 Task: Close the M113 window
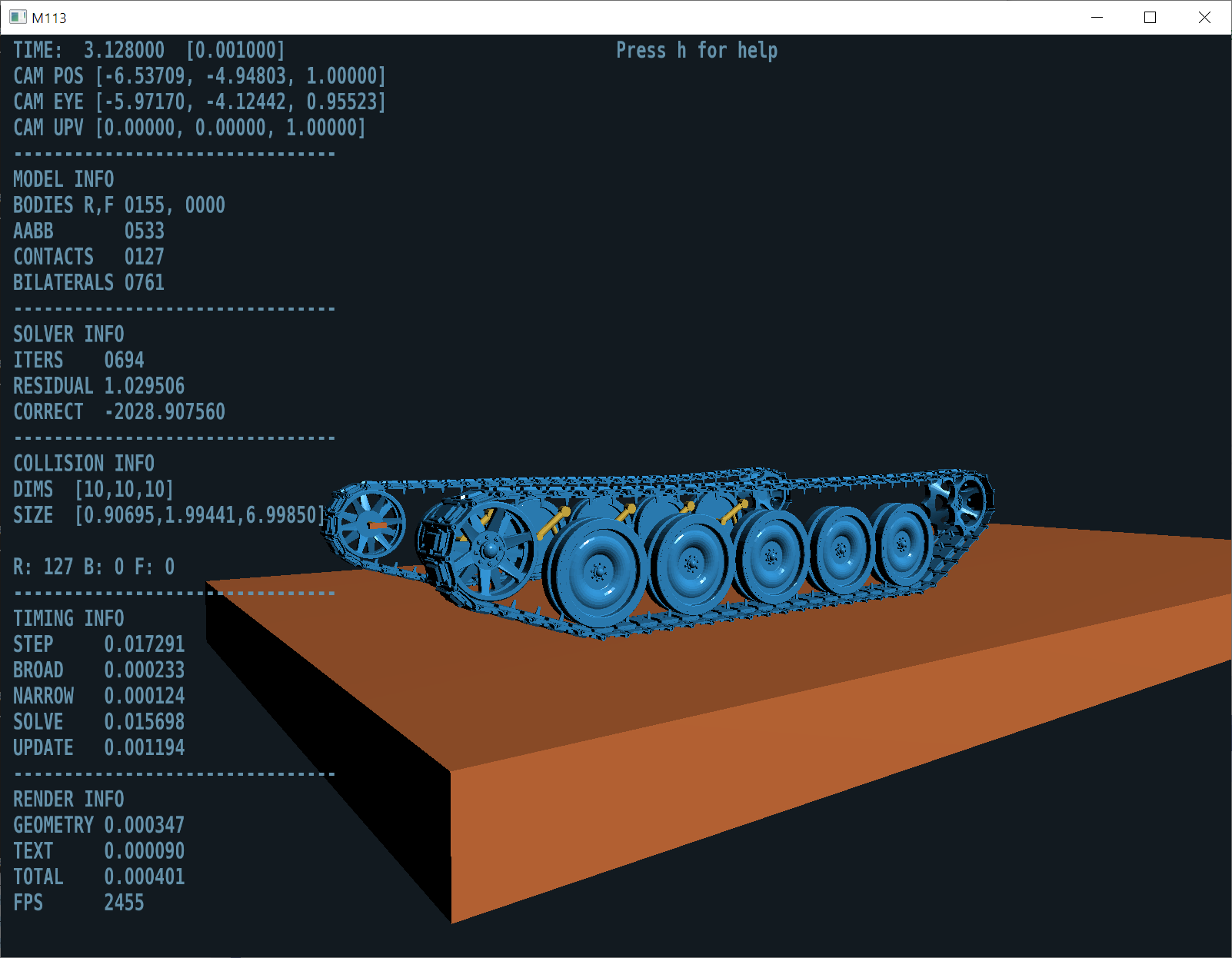tap(1204, 17)
